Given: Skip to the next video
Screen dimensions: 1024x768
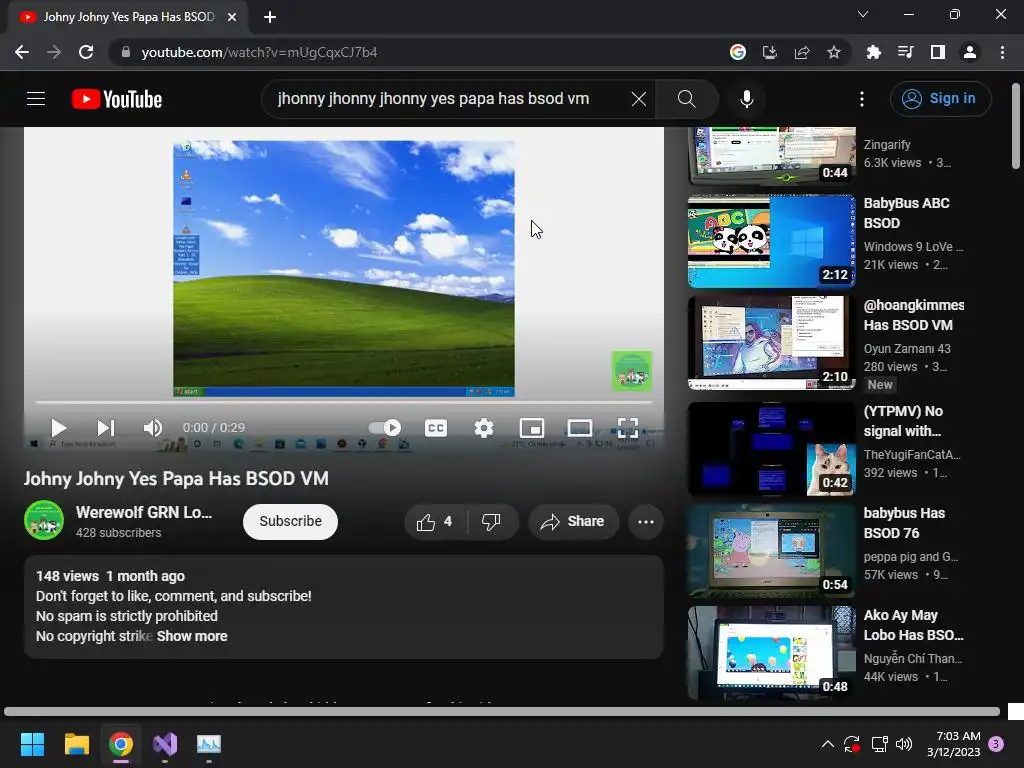Looking at the screenshot, I should point(105,428).
